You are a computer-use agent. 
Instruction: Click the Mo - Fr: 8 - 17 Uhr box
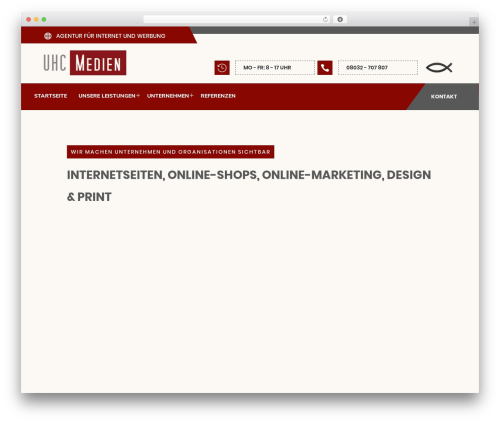coord(275,68)
